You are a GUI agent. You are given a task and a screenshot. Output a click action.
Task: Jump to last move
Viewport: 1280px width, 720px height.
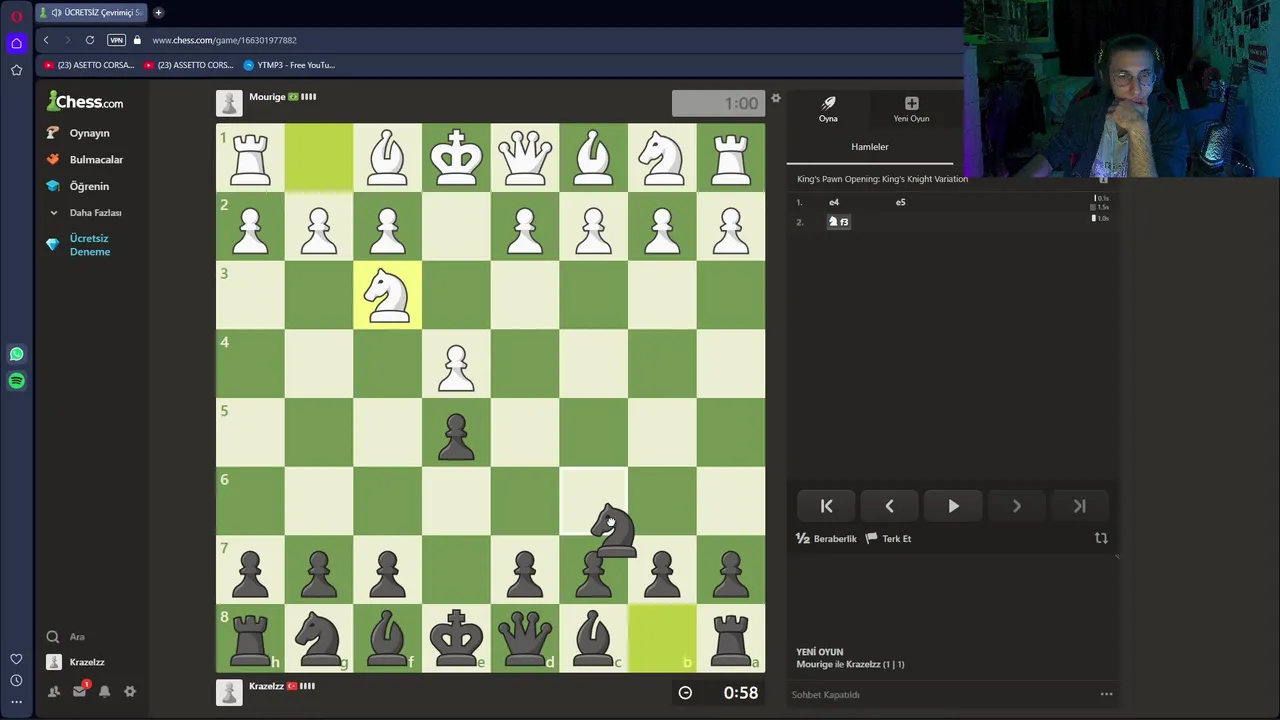tap(1079, 506)
